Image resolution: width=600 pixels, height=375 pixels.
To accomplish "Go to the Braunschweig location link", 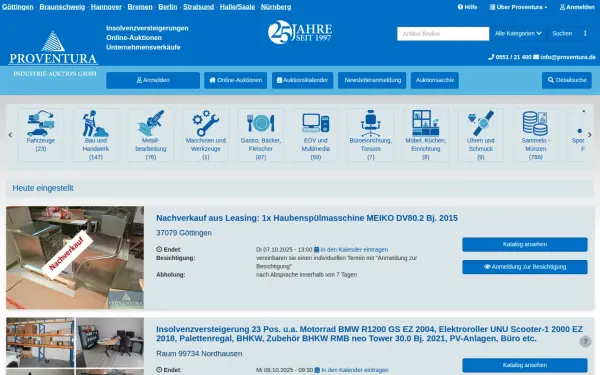I will (62, 7).
